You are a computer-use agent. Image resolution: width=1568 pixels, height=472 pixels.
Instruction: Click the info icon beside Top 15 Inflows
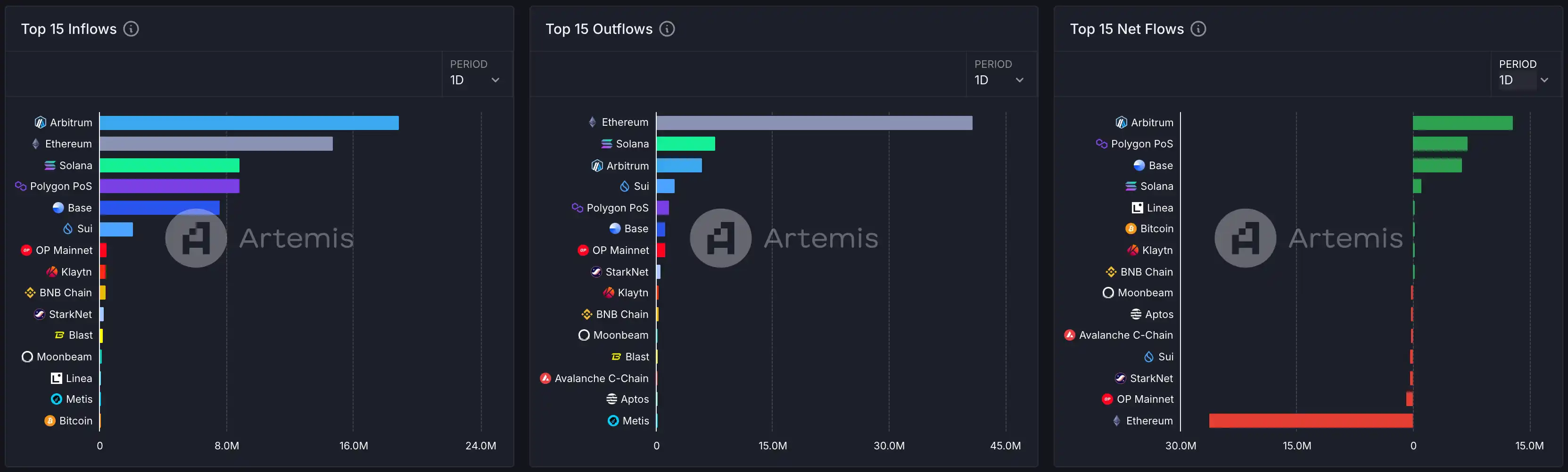point(131,29)
